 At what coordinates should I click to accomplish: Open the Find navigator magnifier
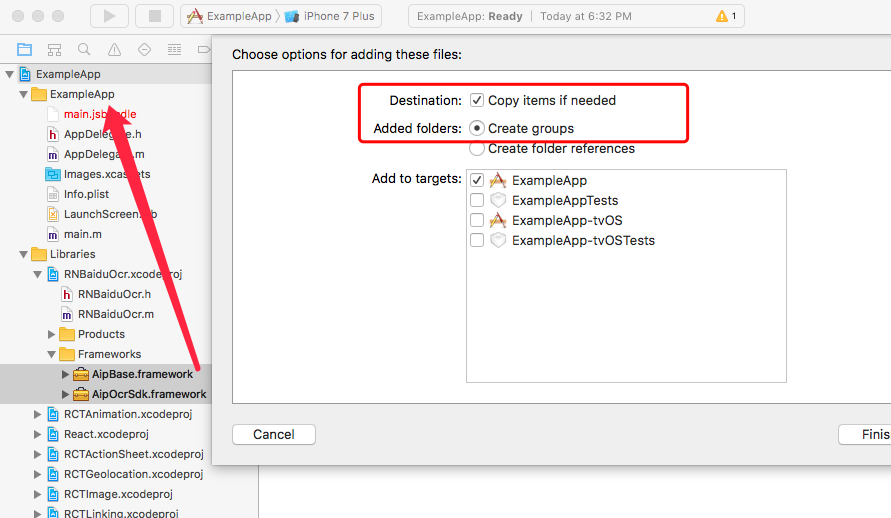(84, 49)
